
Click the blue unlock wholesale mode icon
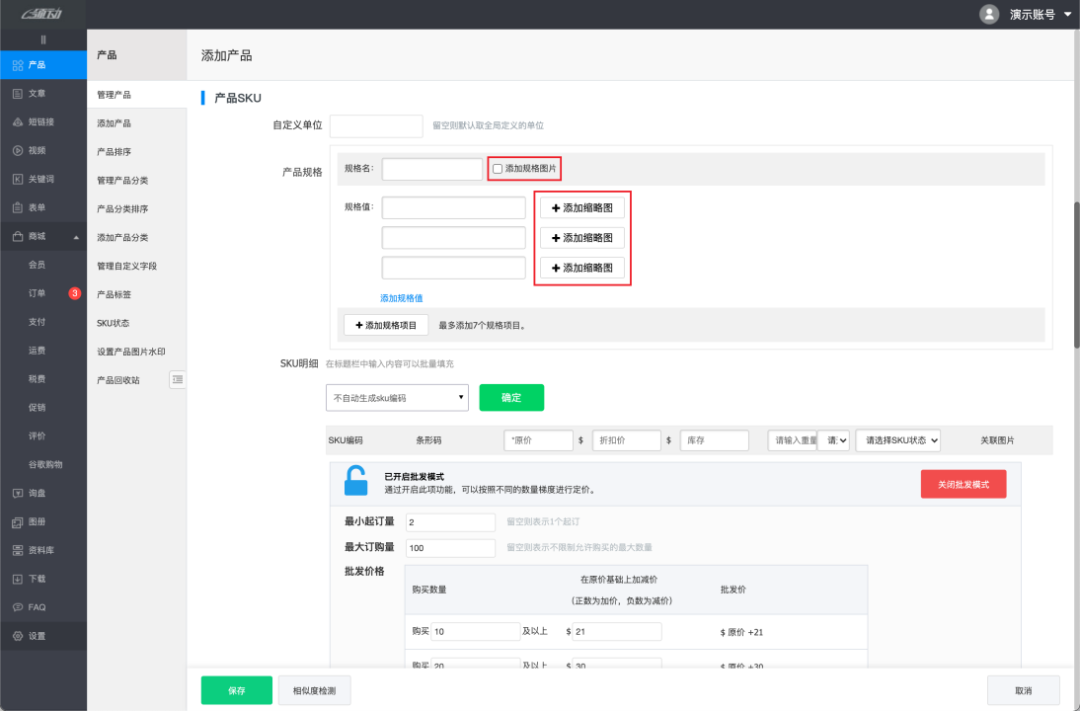coord(355,481)
